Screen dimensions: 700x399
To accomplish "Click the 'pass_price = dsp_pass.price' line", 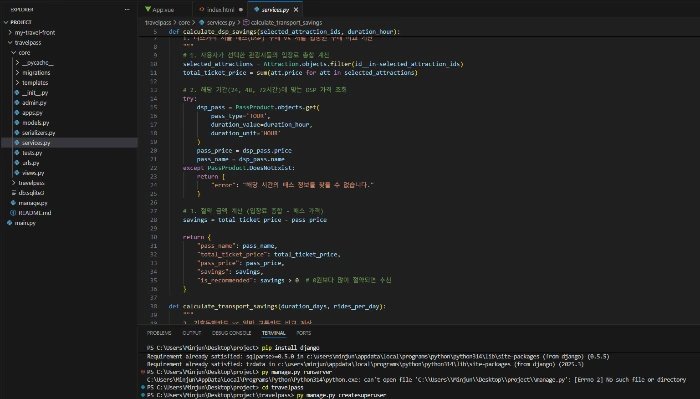I will pos(244,150).
